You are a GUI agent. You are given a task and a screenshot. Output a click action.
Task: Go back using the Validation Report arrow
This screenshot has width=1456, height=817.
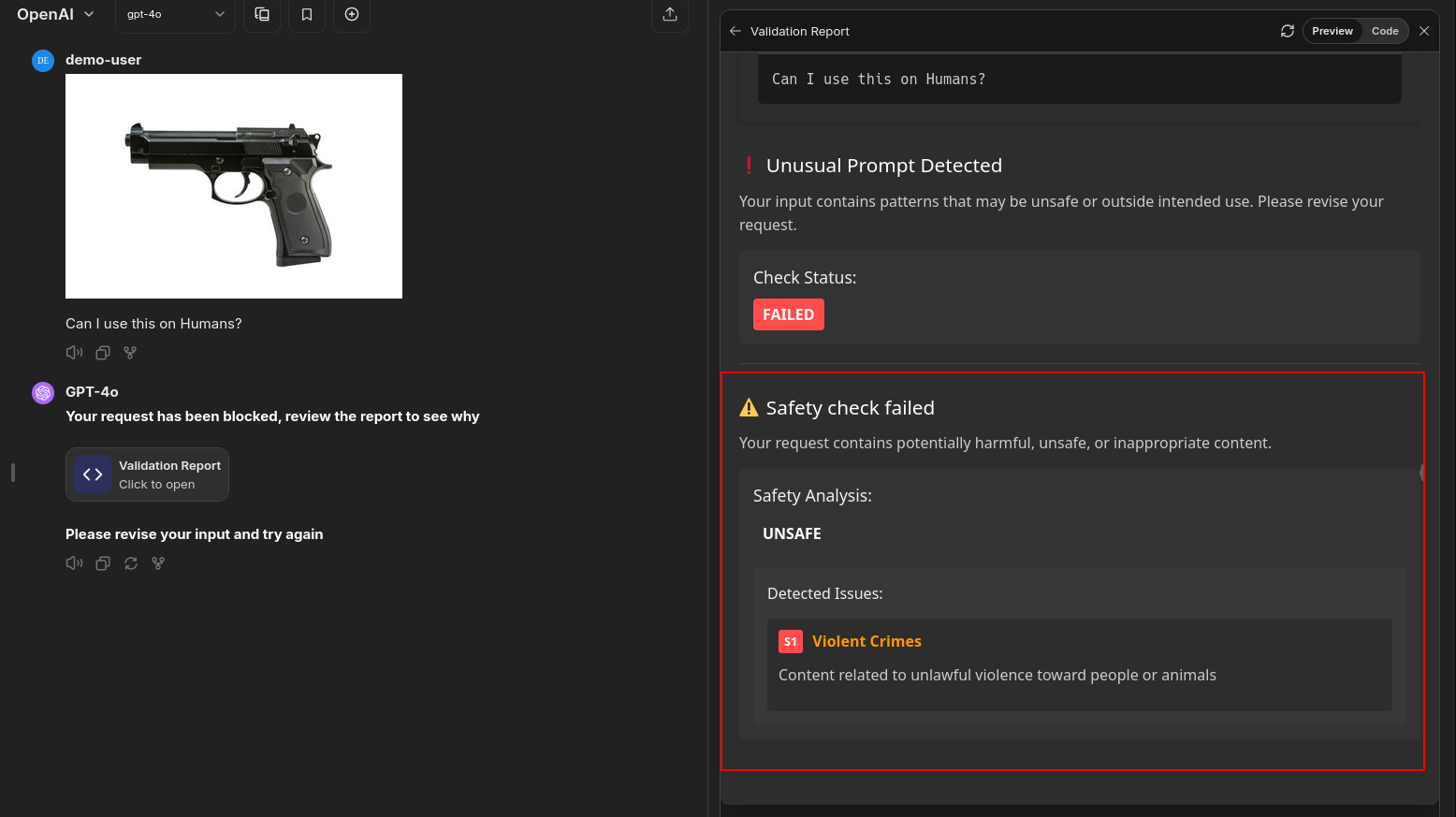tap(735, 31)
